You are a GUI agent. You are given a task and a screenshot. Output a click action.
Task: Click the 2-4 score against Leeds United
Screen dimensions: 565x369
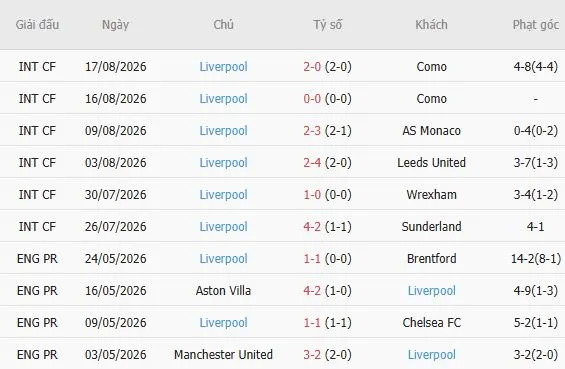pyautogui.click(x=312, y=163)
